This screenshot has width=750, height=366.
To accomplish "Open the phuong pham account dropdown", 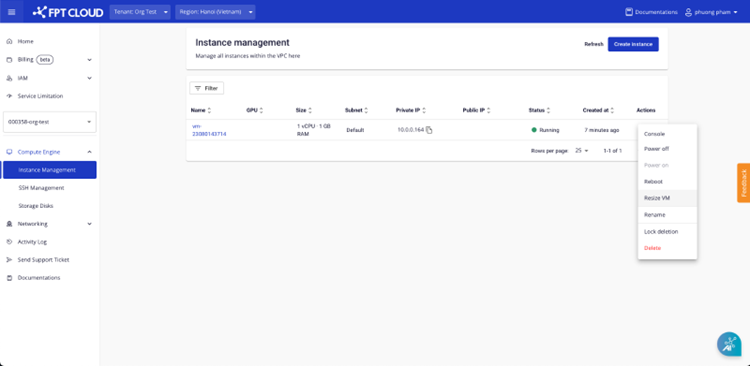I will (x=711, y=12).
